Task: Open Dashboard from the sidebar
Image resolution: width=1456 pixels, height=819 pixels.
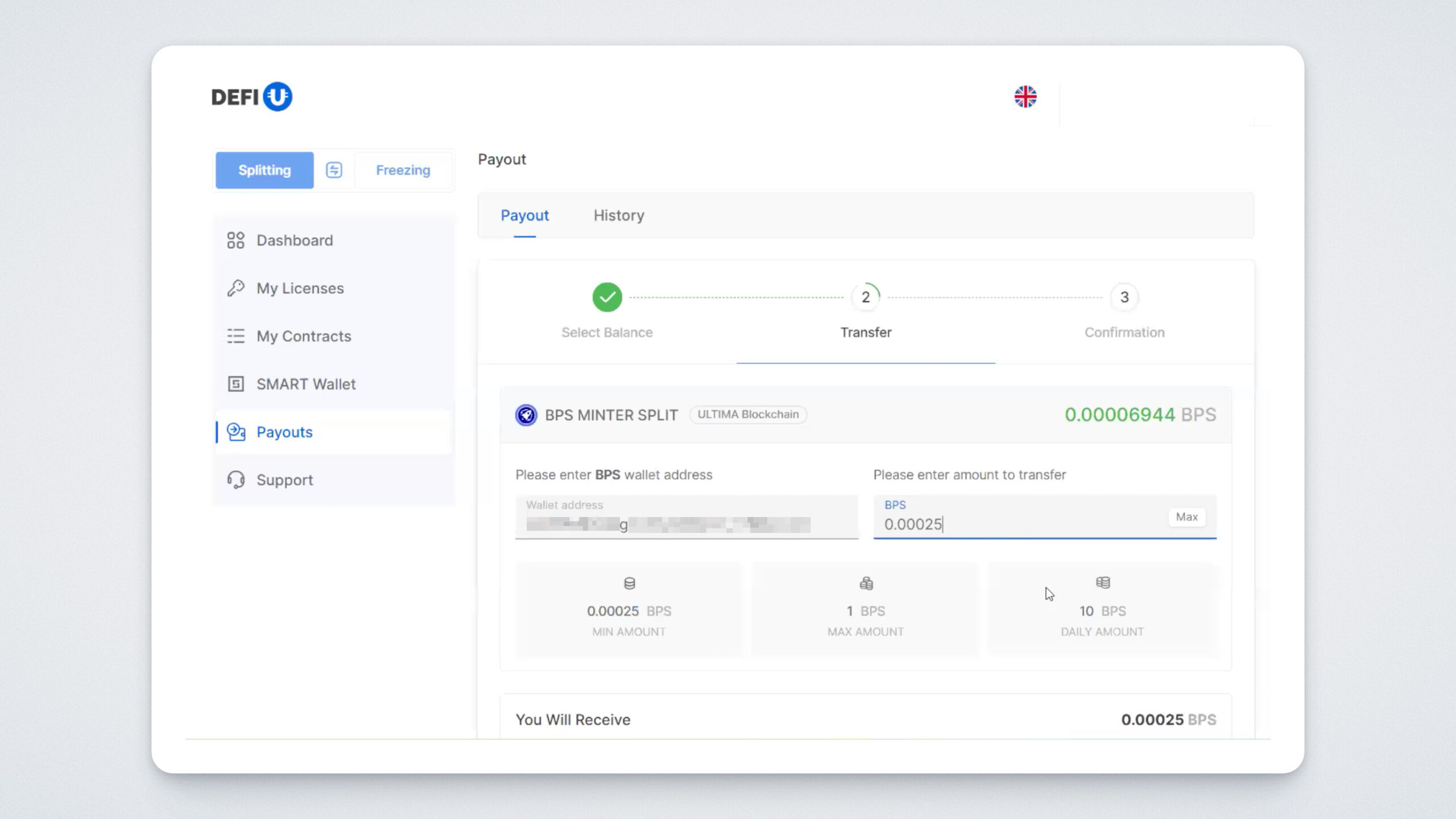Action: pos(294,241)
